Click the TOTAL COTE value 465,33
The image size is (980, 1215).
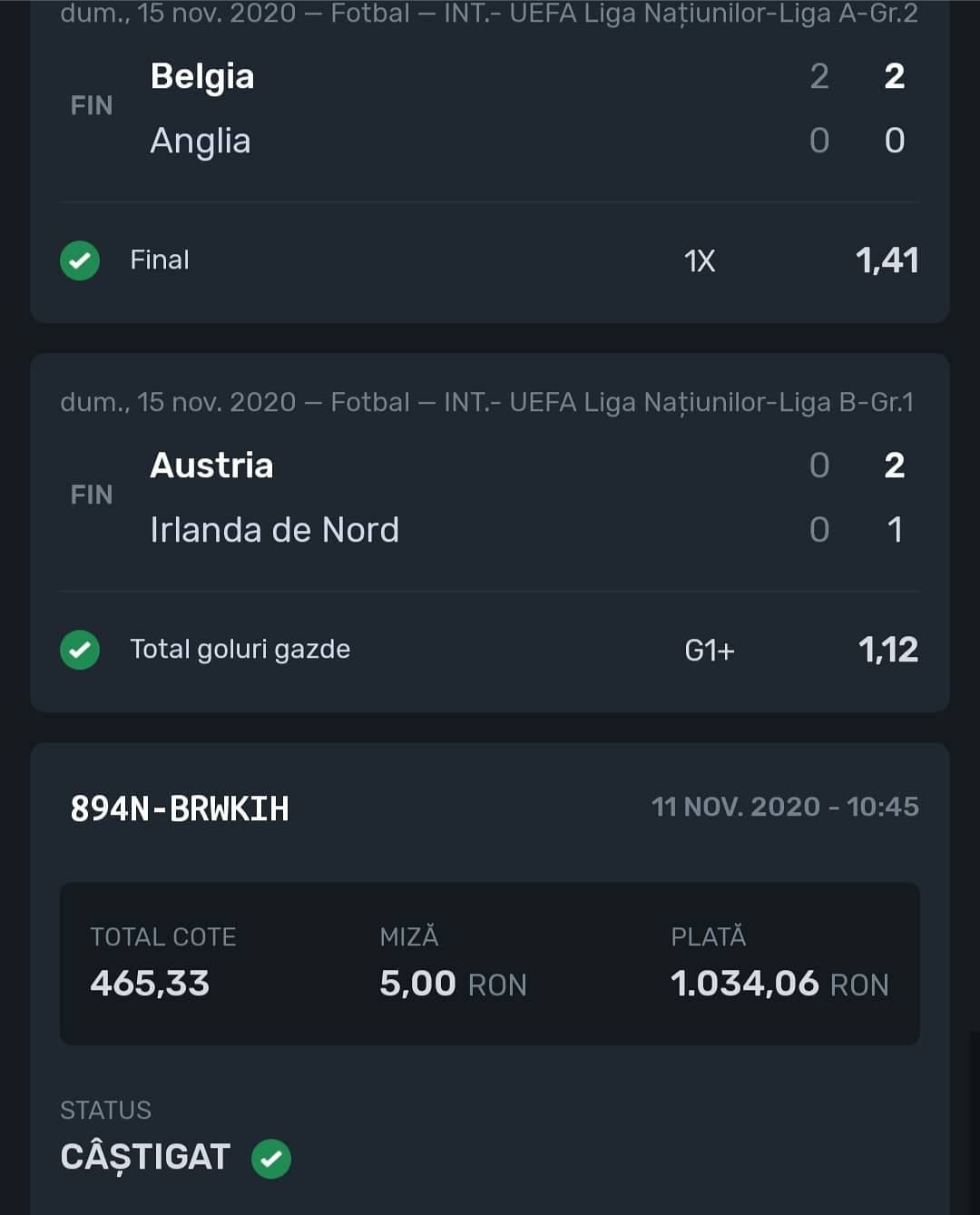click(x=150, y=984)
